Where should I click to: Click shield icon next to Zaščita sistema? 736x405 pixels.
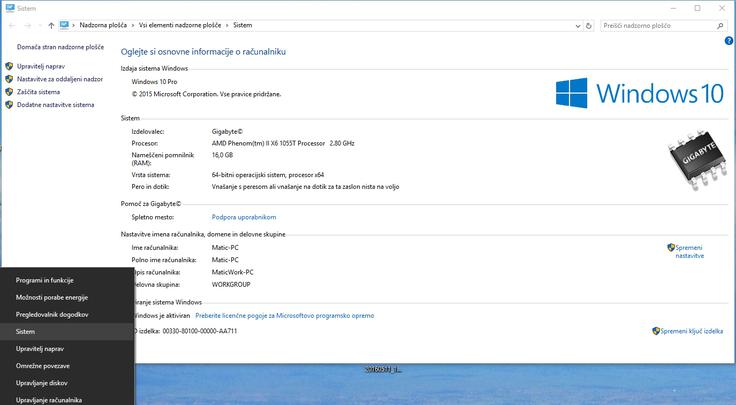point(9,92)
